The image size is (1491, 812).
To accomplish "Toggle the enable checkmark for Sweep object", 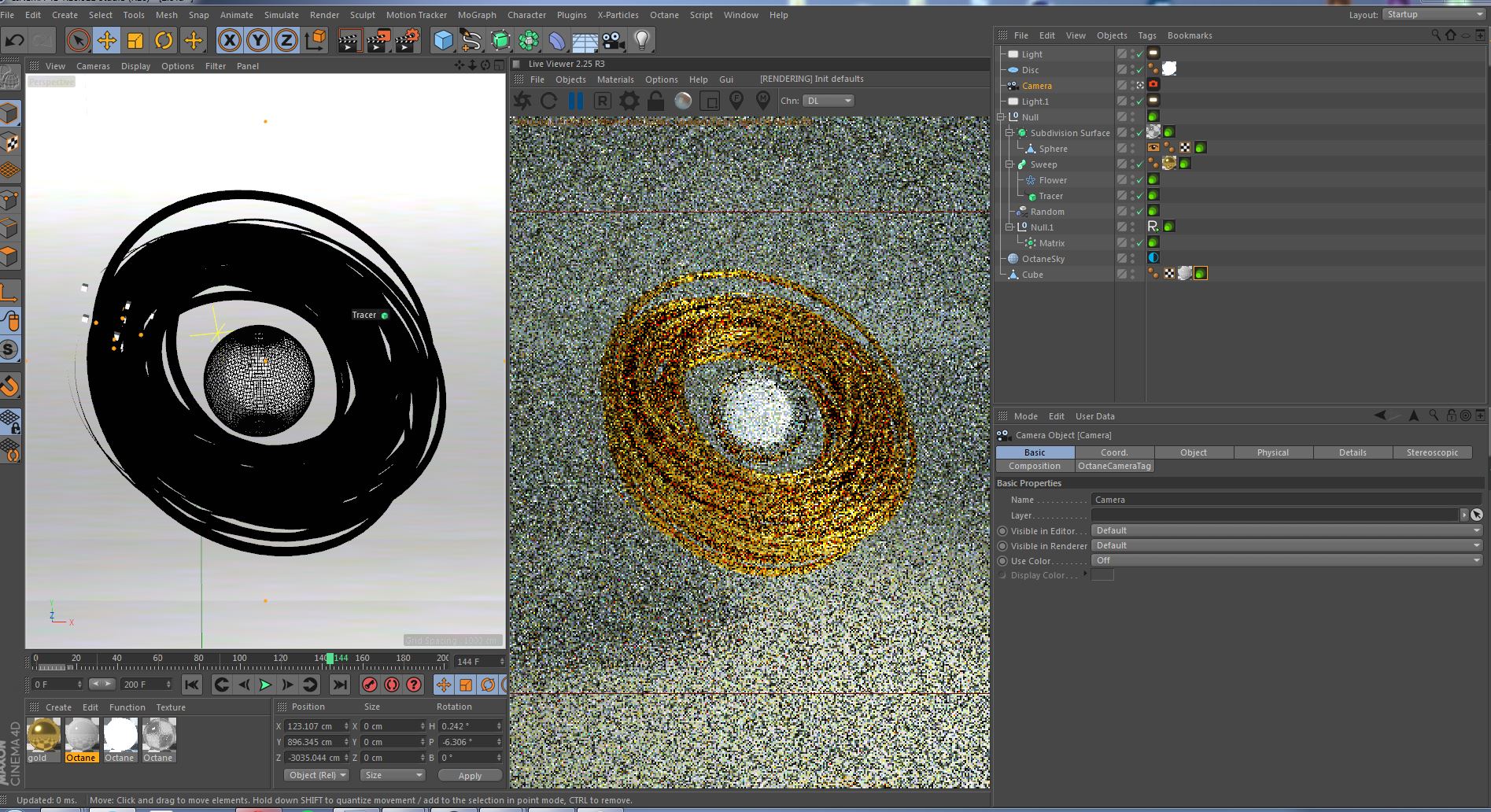I will pyautogui.click(x=1139, y=164).
